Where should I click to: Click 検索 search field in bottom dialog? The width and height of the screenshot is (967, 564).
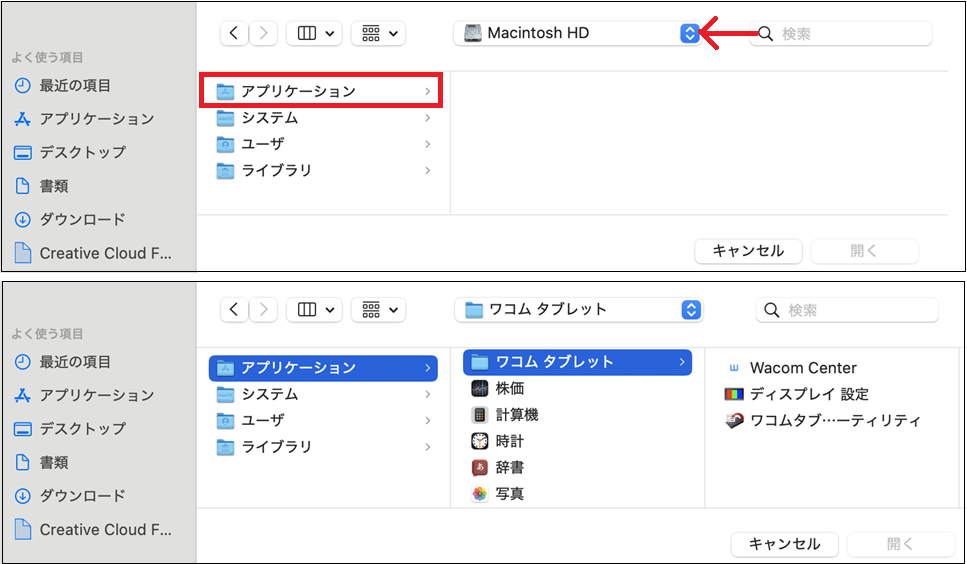point(847,309)
